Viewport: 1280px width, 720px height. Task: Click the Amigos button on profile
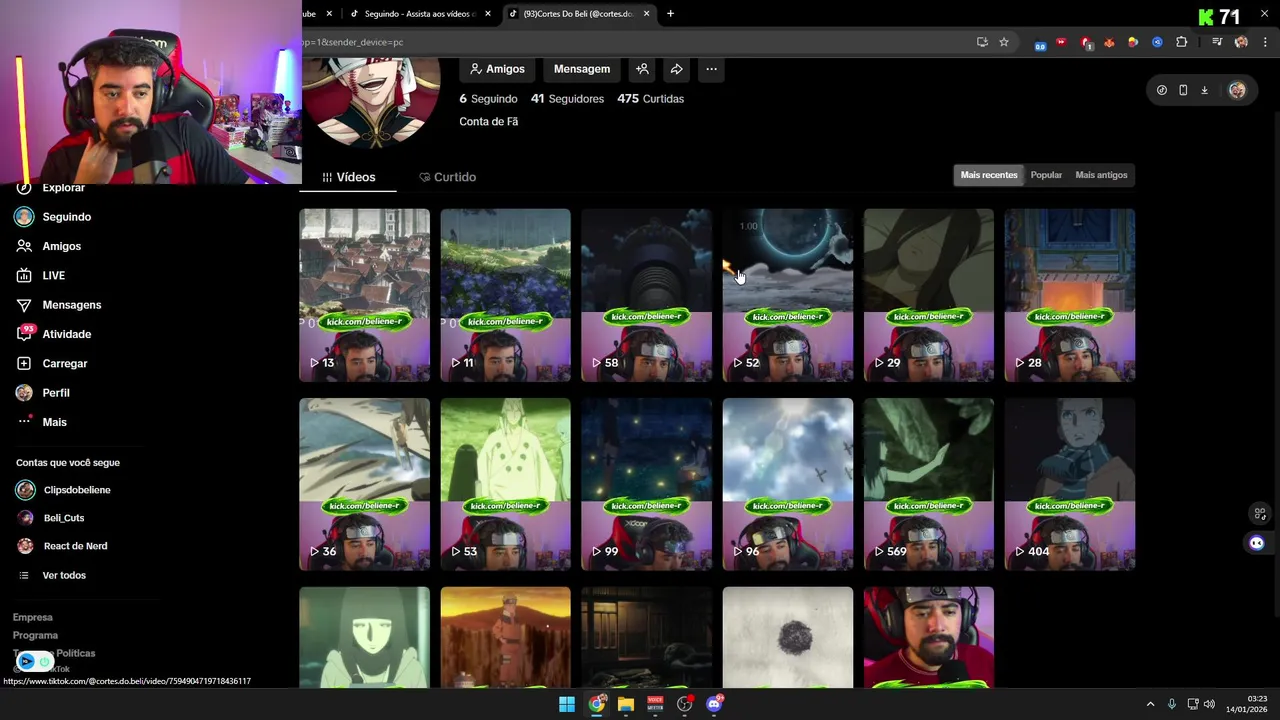click(497, 69)
